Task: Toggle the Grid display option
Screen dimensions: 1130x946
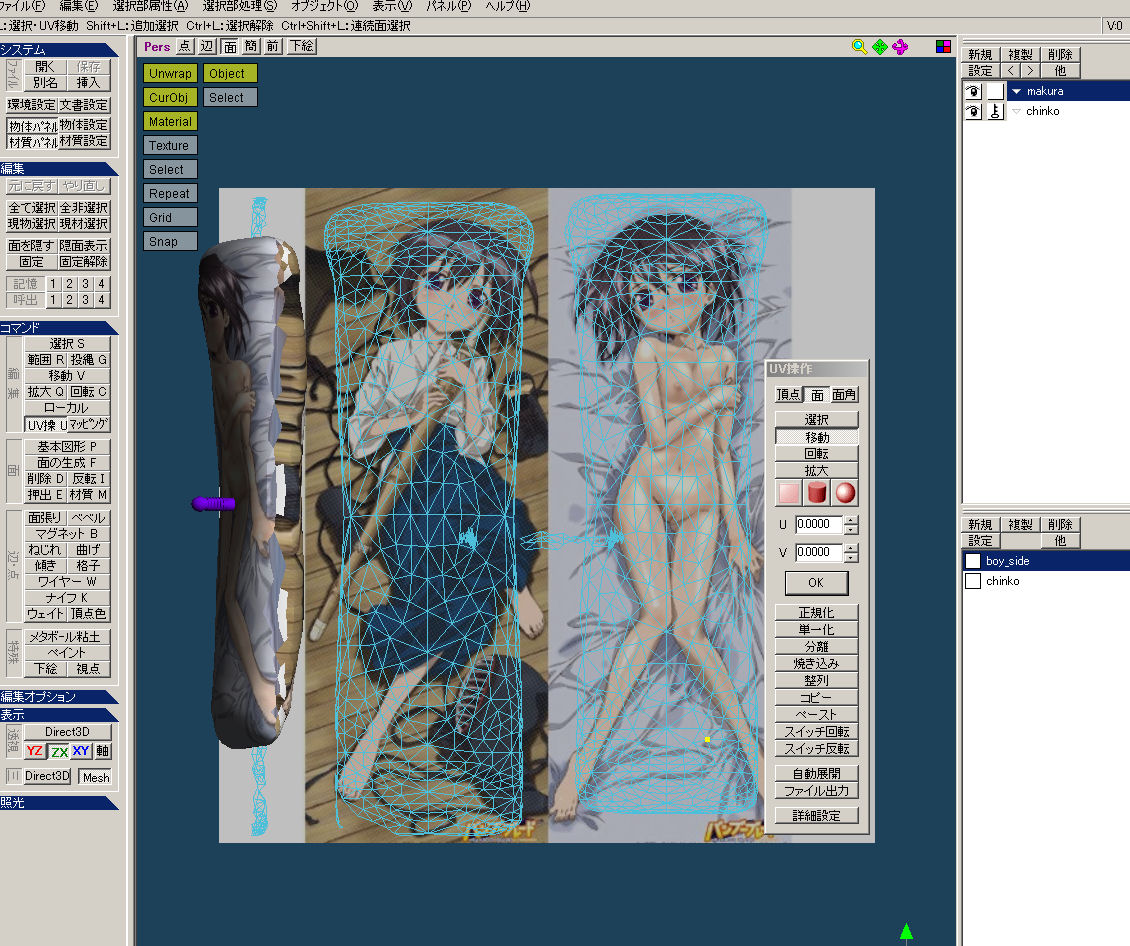Action: coord(170,217)
